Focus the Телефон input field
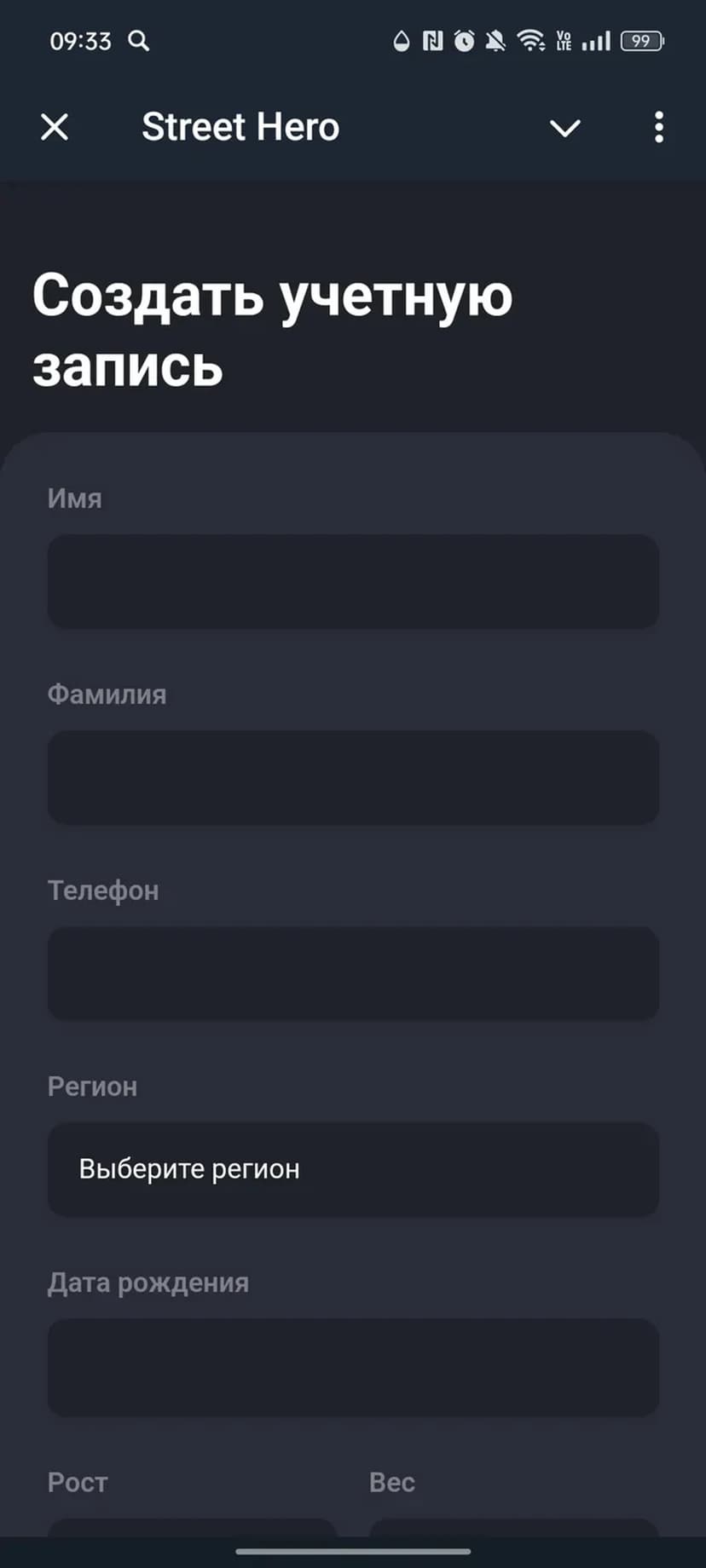706x1568 pixels. (x=353, y=973)
